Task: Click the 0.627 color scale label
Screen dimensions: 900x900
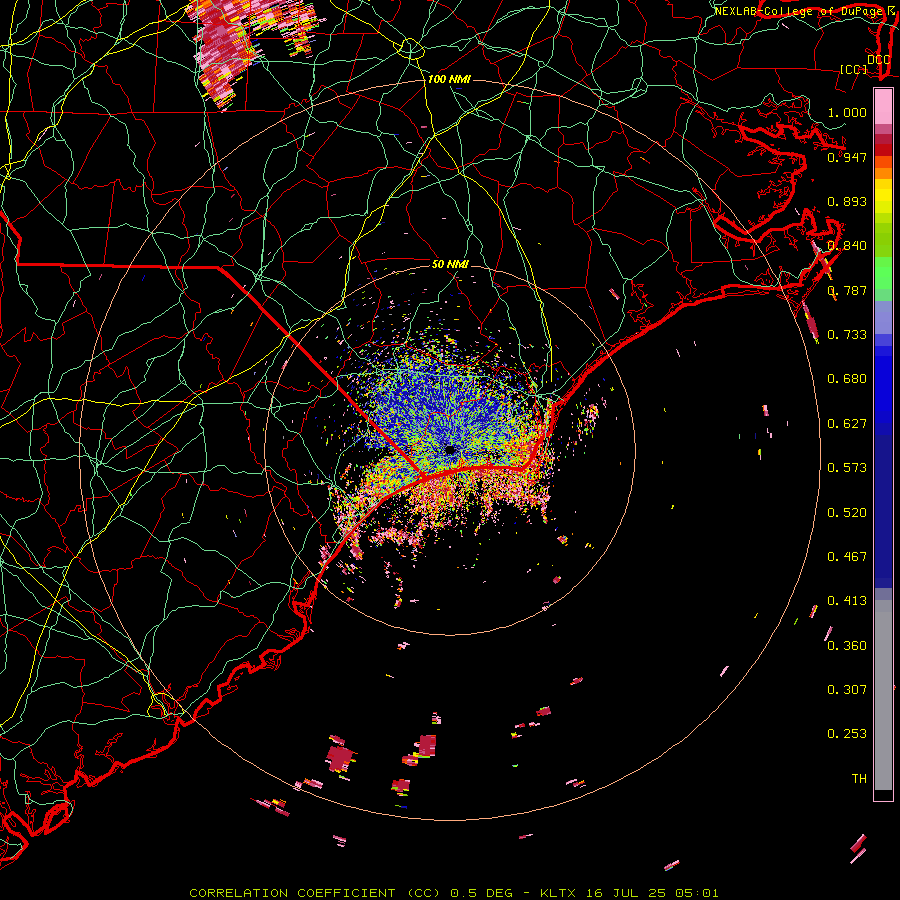Action: [847, 424]
